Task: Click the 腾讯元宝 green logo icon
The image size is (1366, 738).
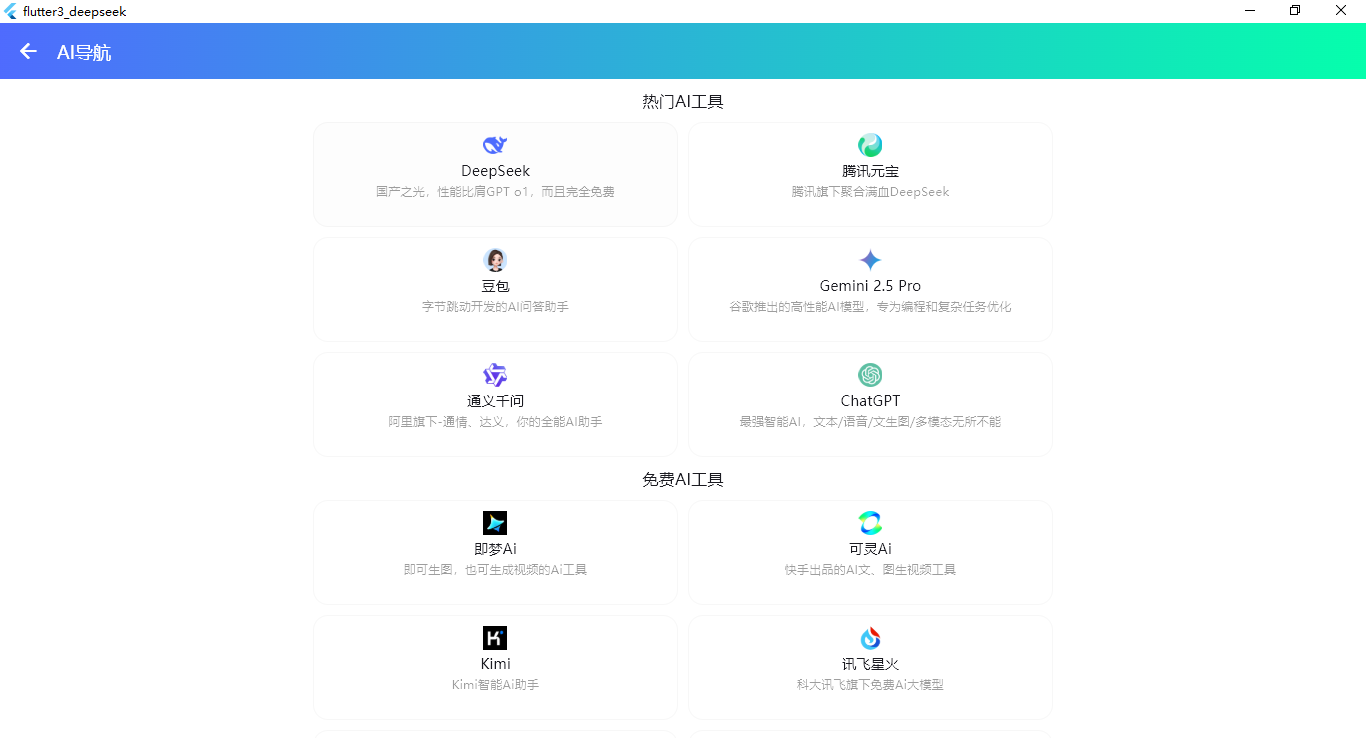Action: click(x=870, y=145)
